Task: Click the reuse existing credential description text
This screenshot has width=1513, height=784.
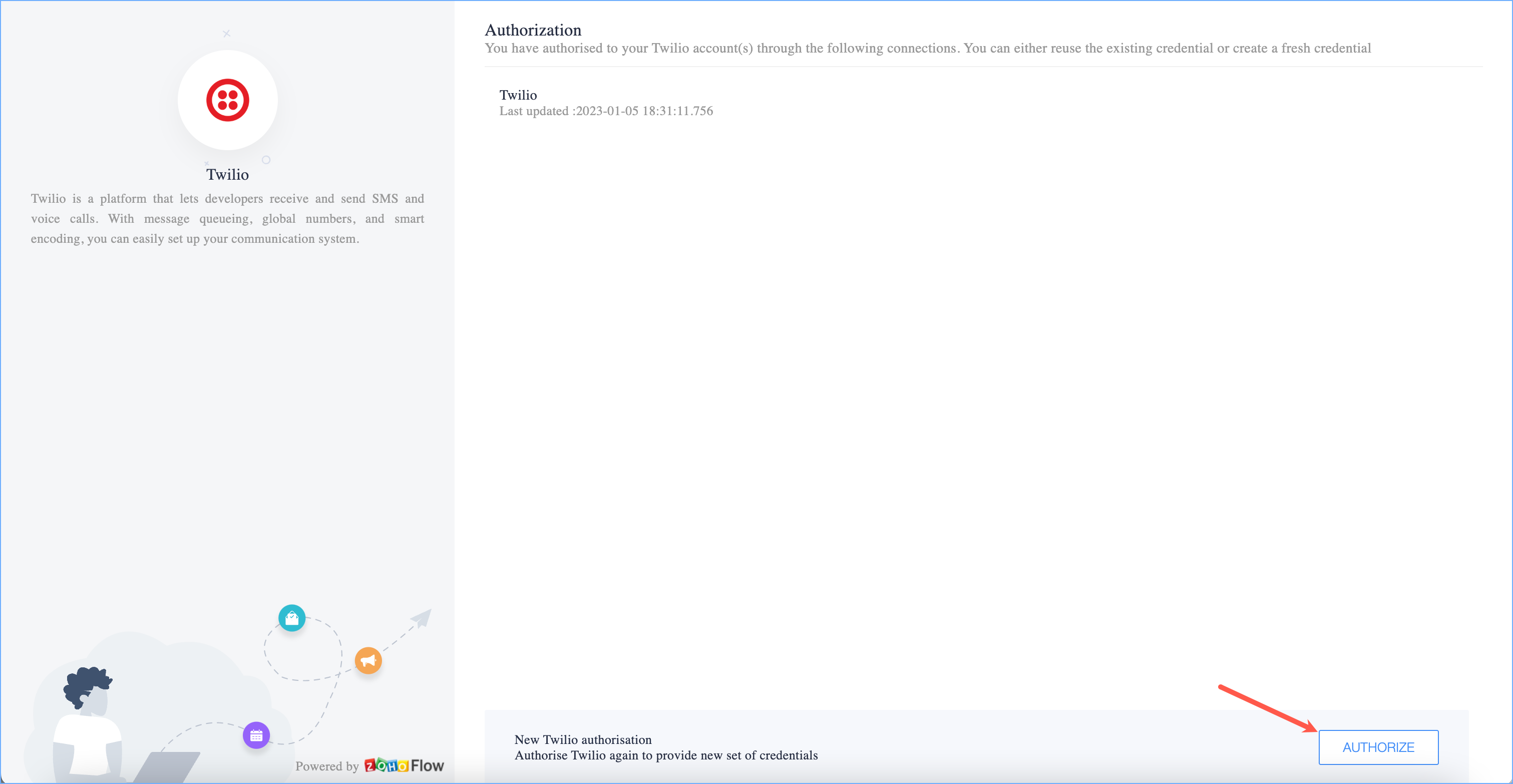Action: [x=927, y=48]
